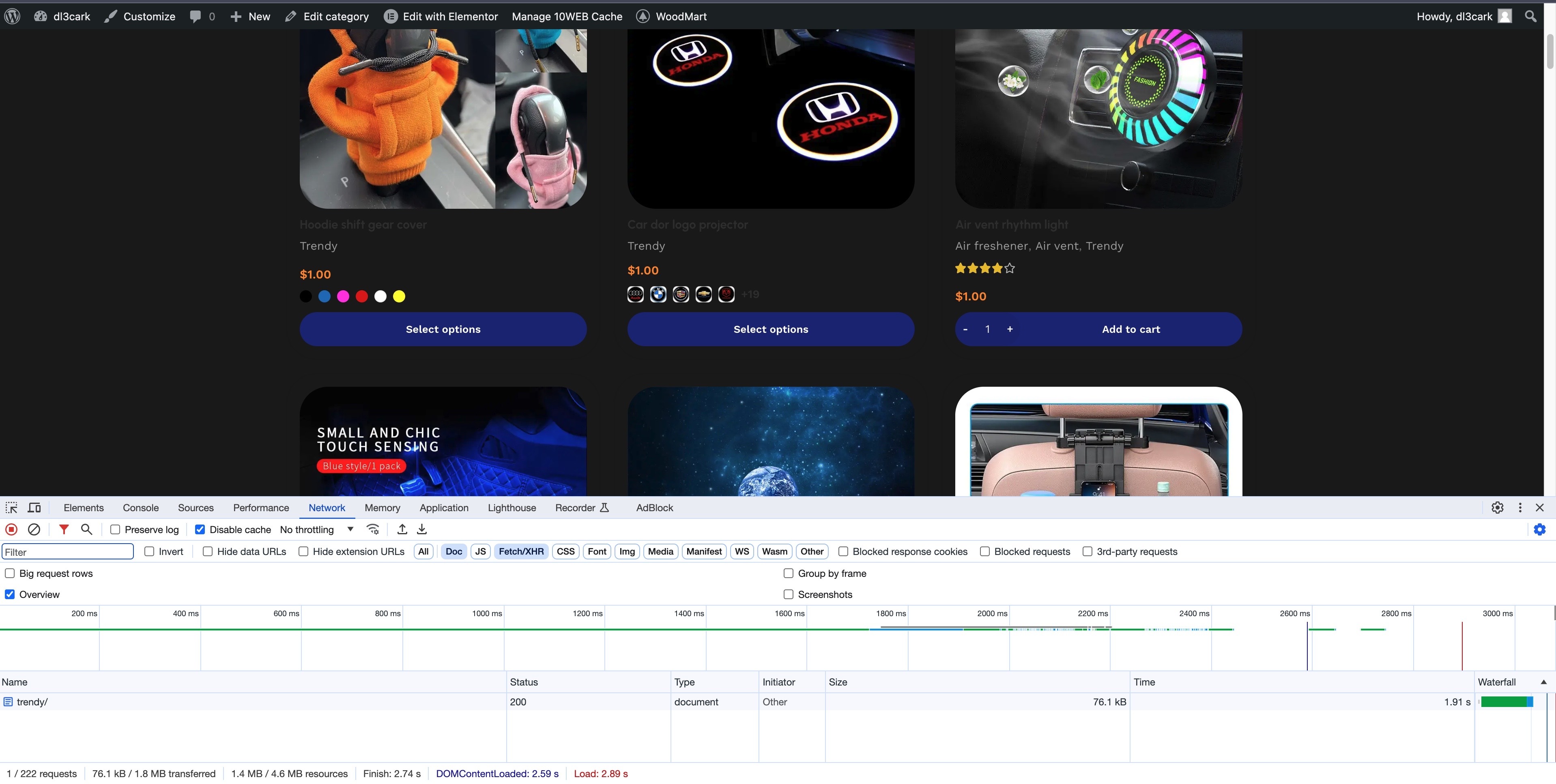Toggle the device toolbar icon
1556x784 pixels.
tap(34, 508)
